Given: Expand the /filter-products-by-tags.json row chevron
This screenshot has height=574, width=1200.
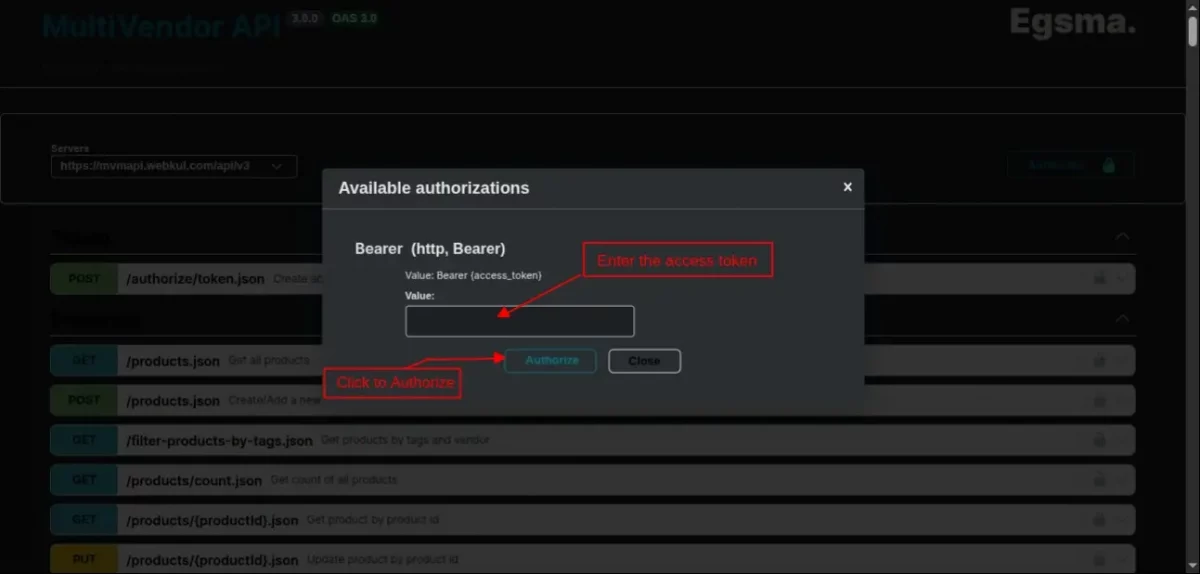Looking at the screenshot, I should pyautogui.click(x=1121, y=440).
